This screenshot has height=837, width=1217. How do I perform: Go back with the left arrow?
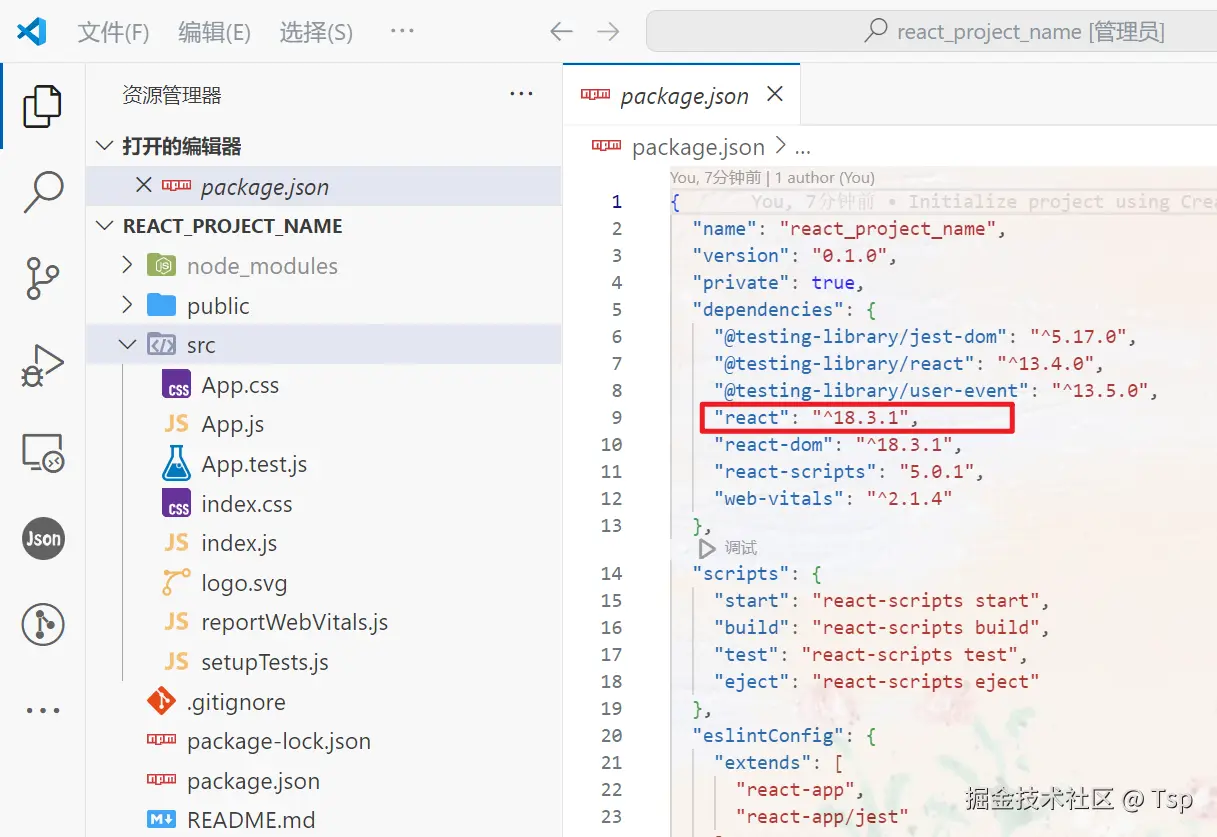click(561, 32)
